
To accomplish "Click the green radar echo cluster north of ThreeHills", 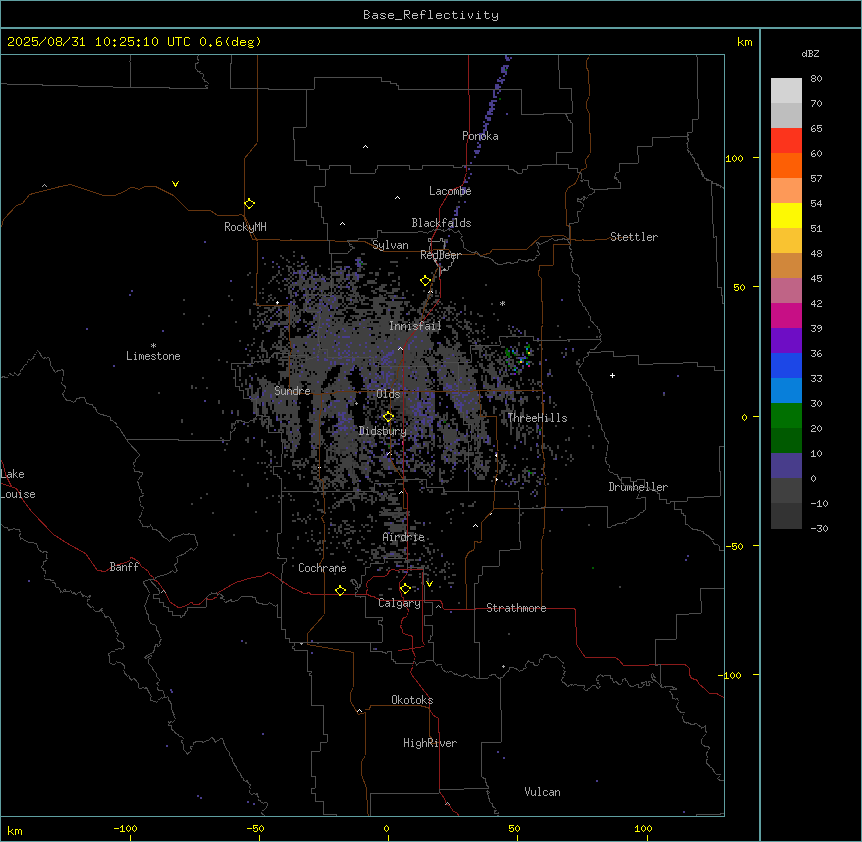I will 519,356.
